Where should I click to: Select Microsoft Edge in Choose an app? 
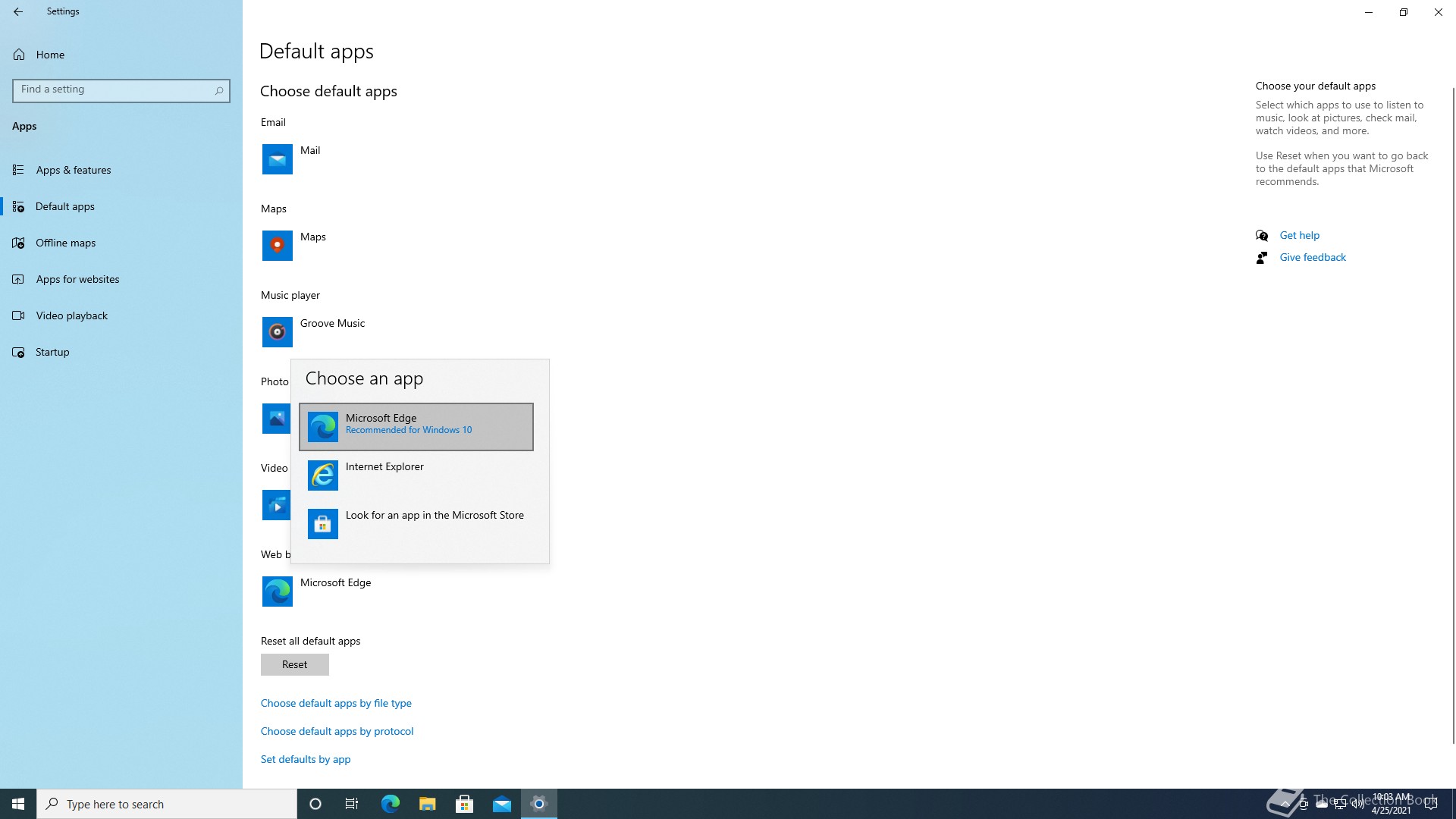pos(416,427)
